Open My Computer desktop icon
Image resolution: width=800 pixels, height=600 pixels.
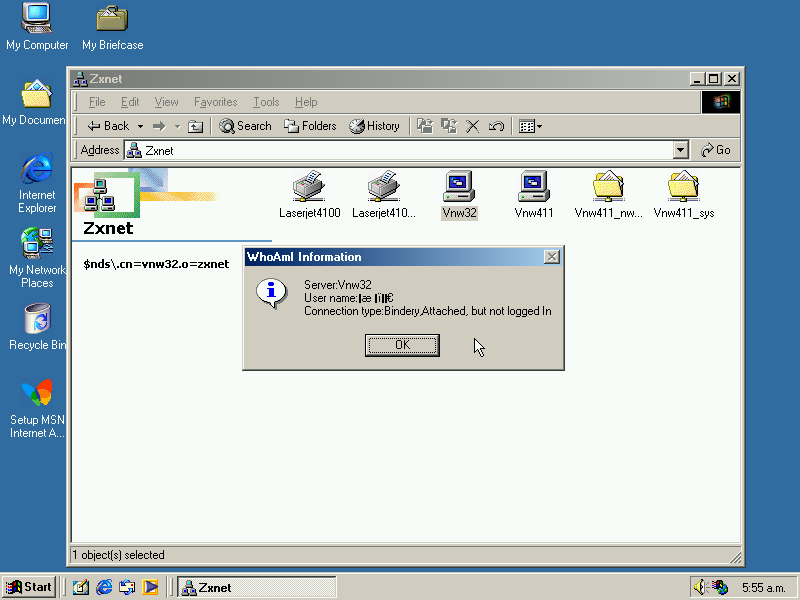point(37,27)
